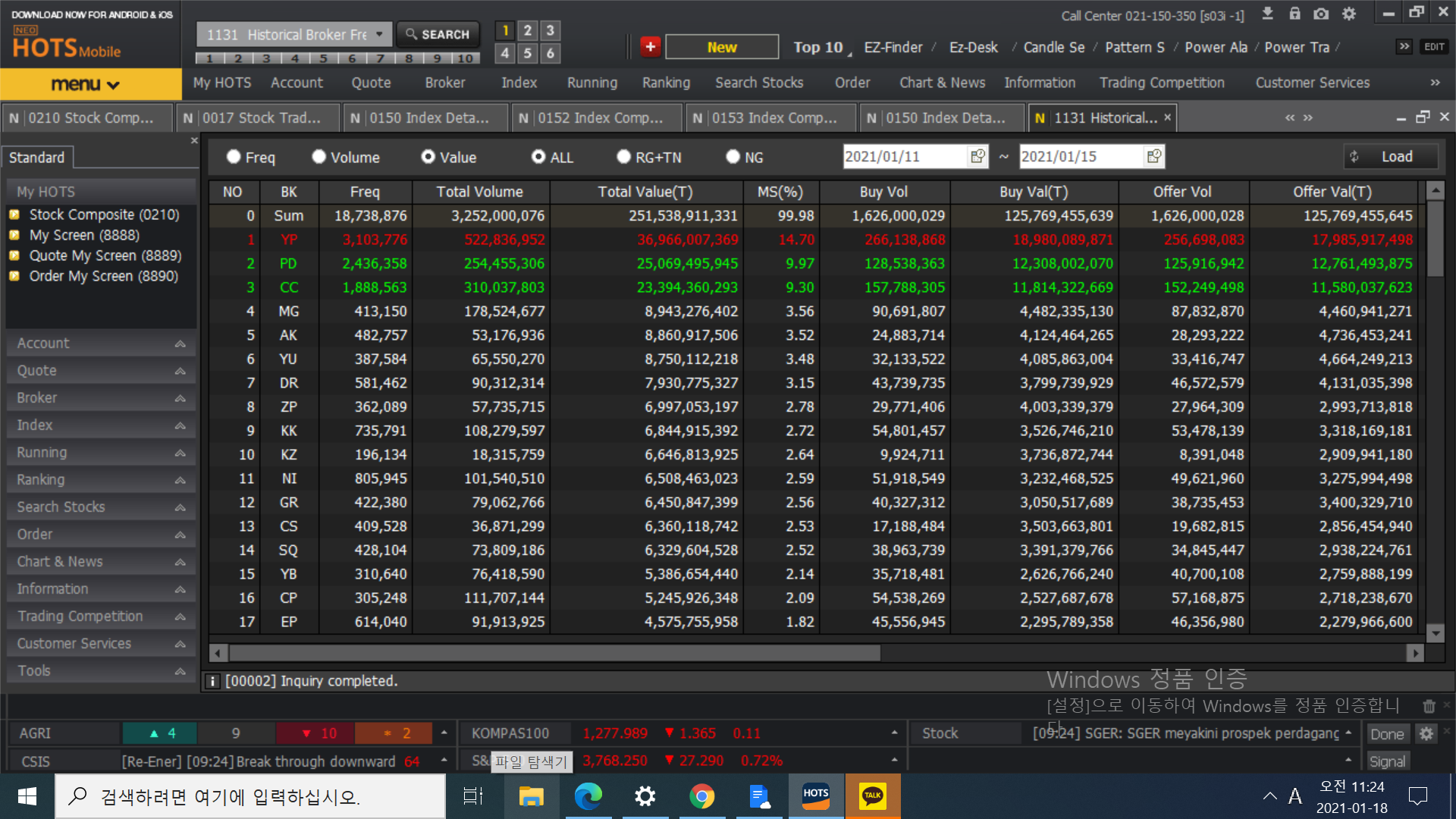Image resolution: width=1456 pixels, height=819 pixels.
Task: Click the info icon beside Inquiry completed
Action: click(x=213, y=681)
